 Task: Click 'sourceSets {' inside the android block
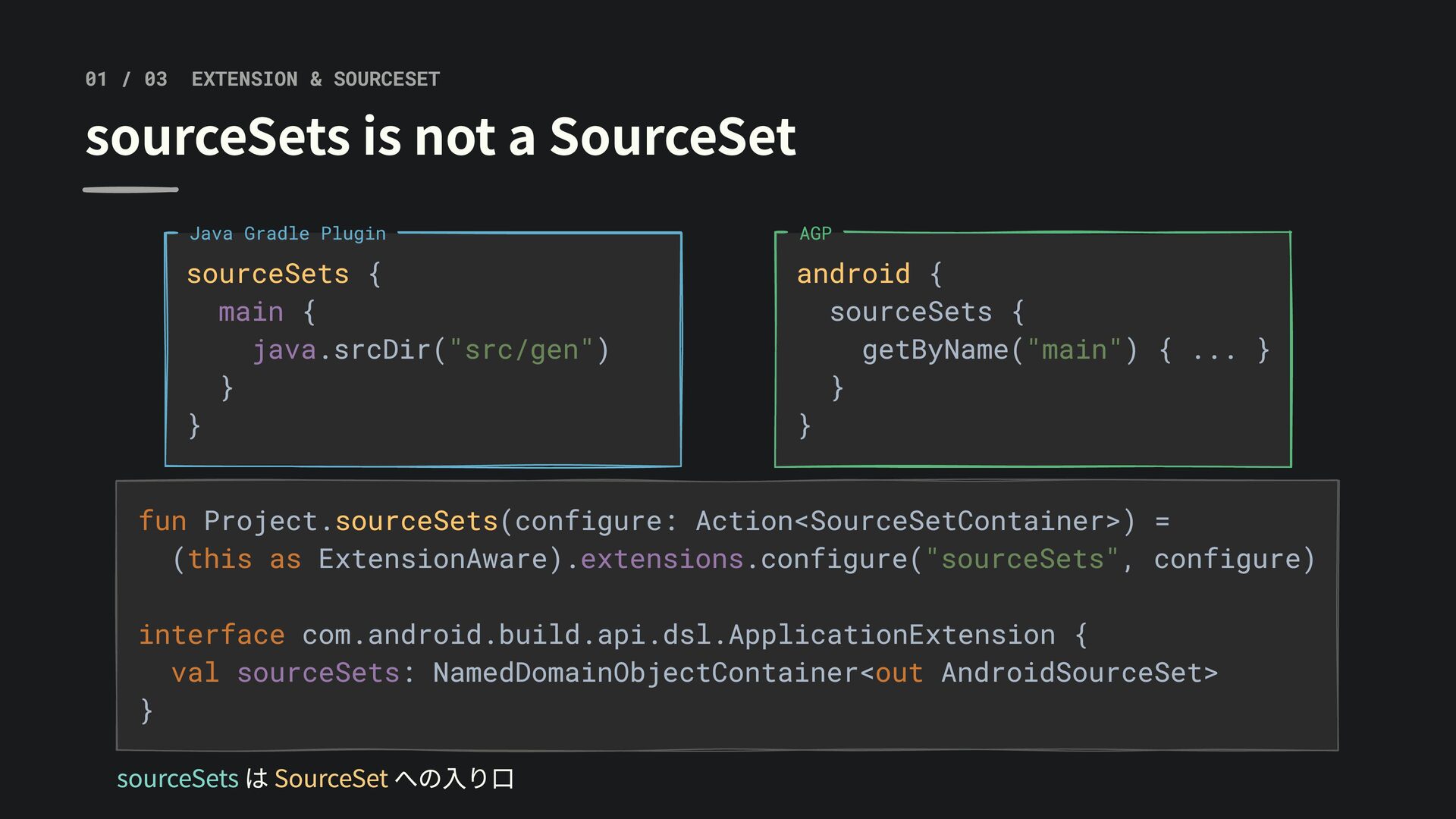[x=927, y=312]
